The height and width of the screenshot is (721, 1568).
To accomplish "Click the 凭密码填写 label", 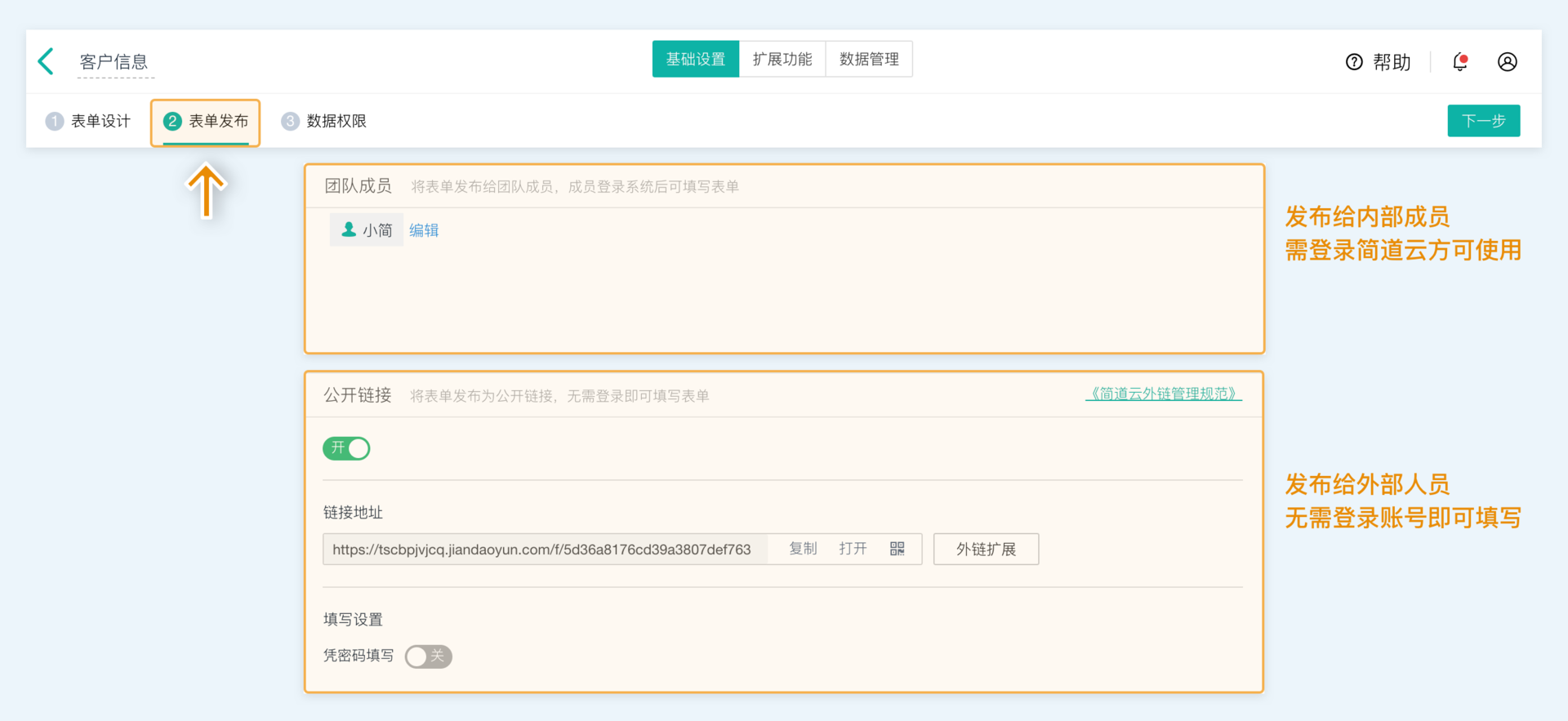I will (x=359, y=656).
